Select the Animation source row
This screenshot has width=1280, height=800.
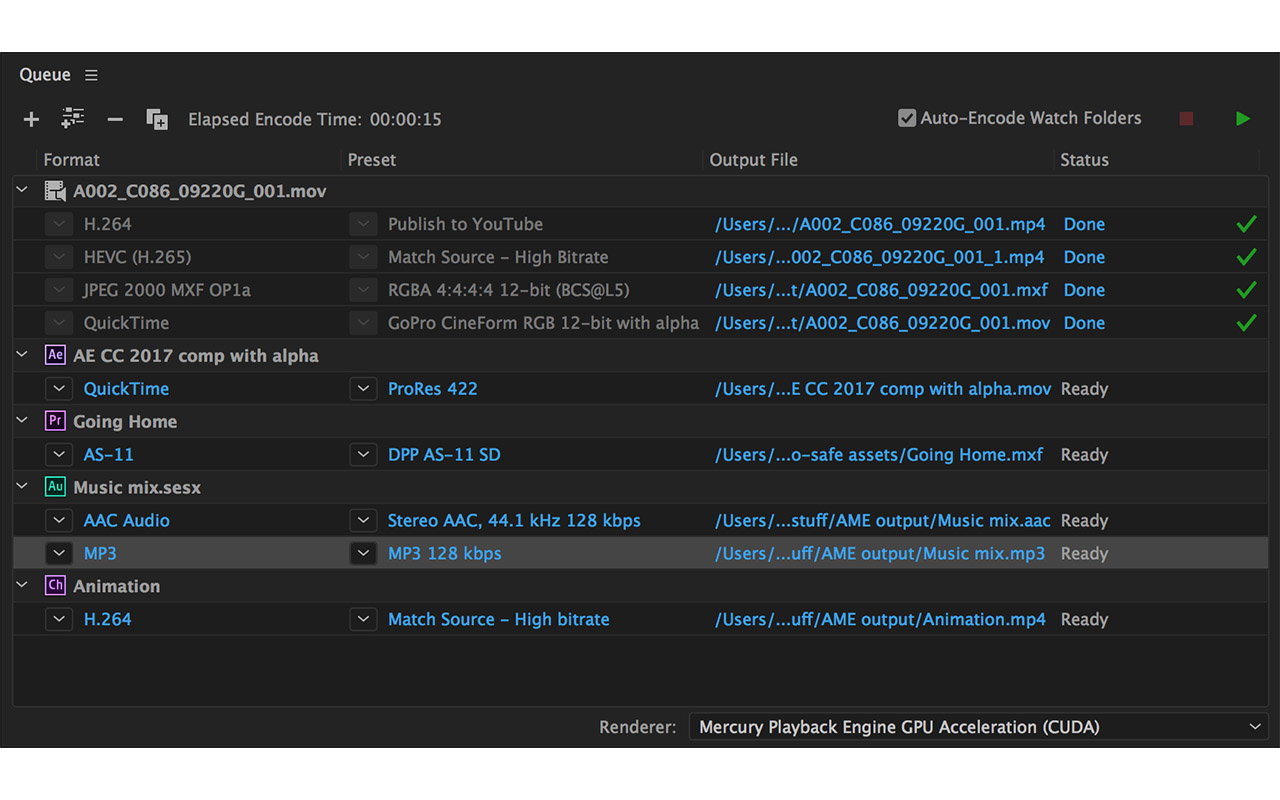[x=640, y=586]
